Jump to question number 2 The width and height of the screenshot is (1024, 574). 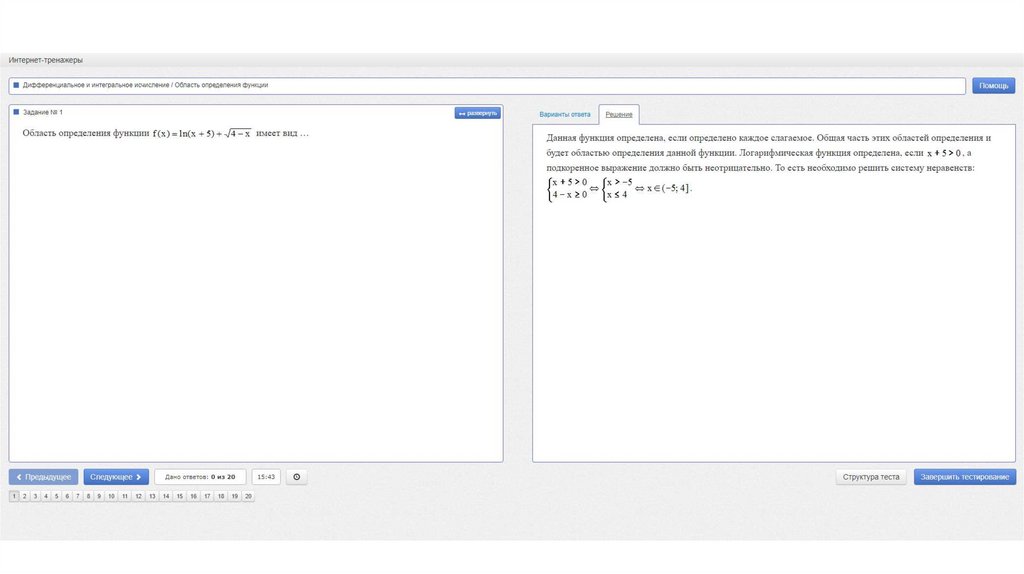point(25,496)
